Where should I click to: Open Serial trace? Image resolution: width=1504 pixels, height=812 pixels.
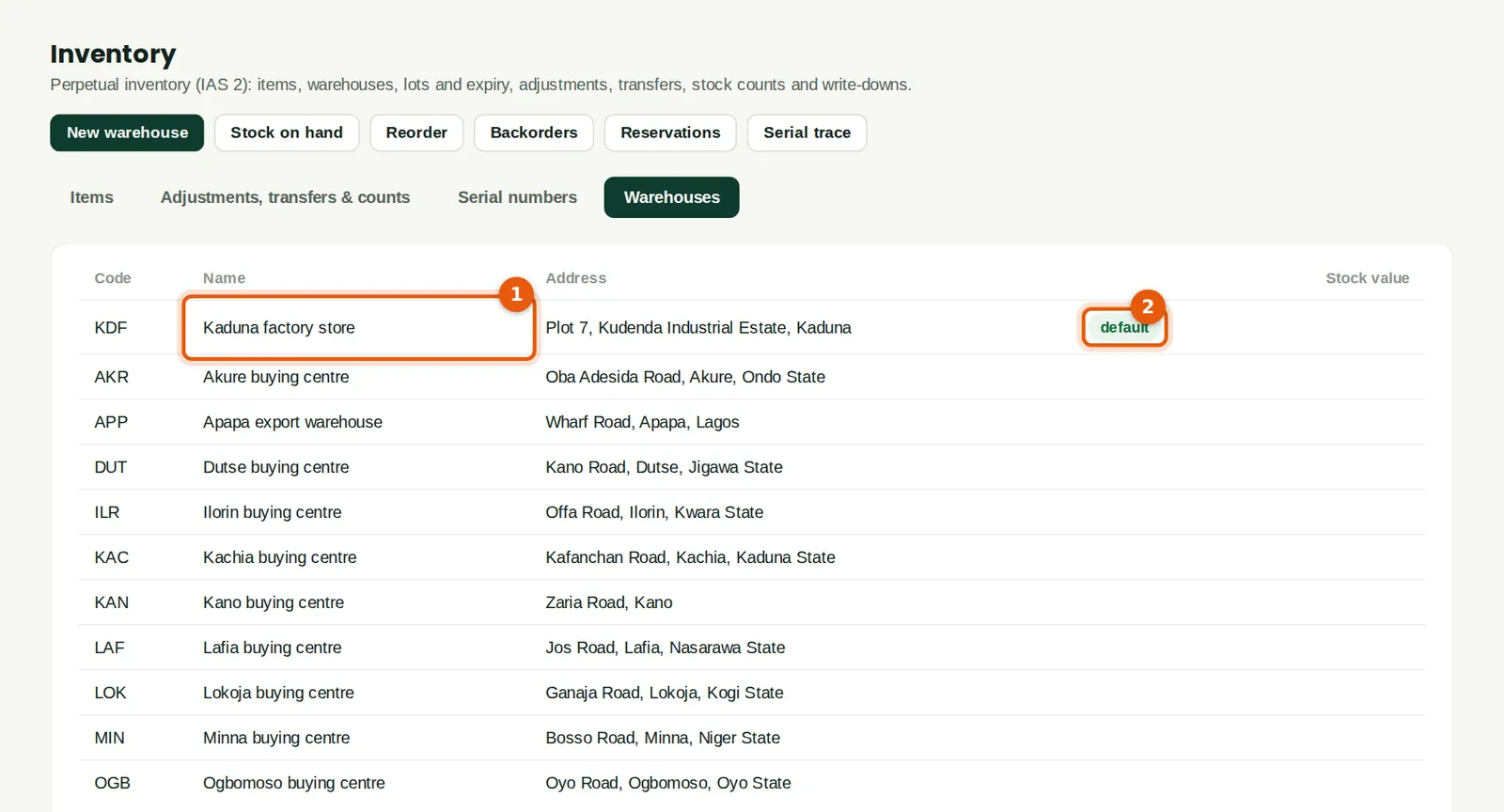(x=807, y=133)
